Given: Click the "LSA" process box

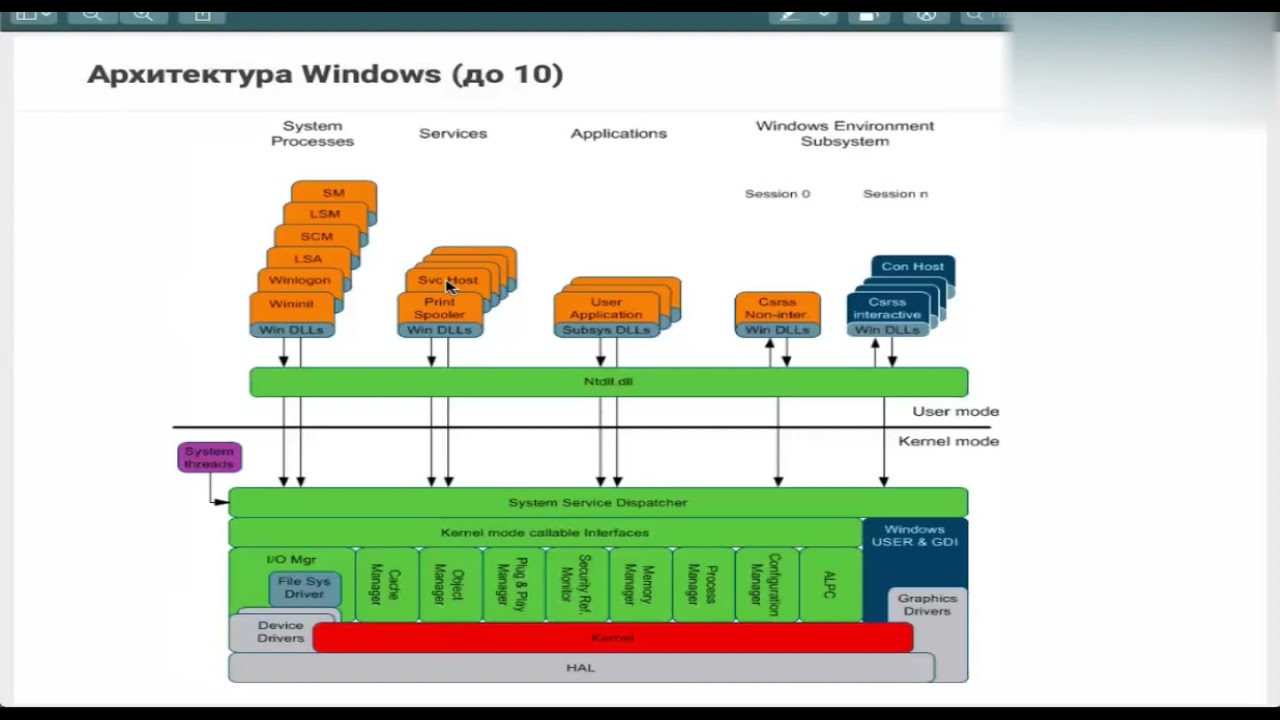Looking at the screenshot, I should (308, 258).
